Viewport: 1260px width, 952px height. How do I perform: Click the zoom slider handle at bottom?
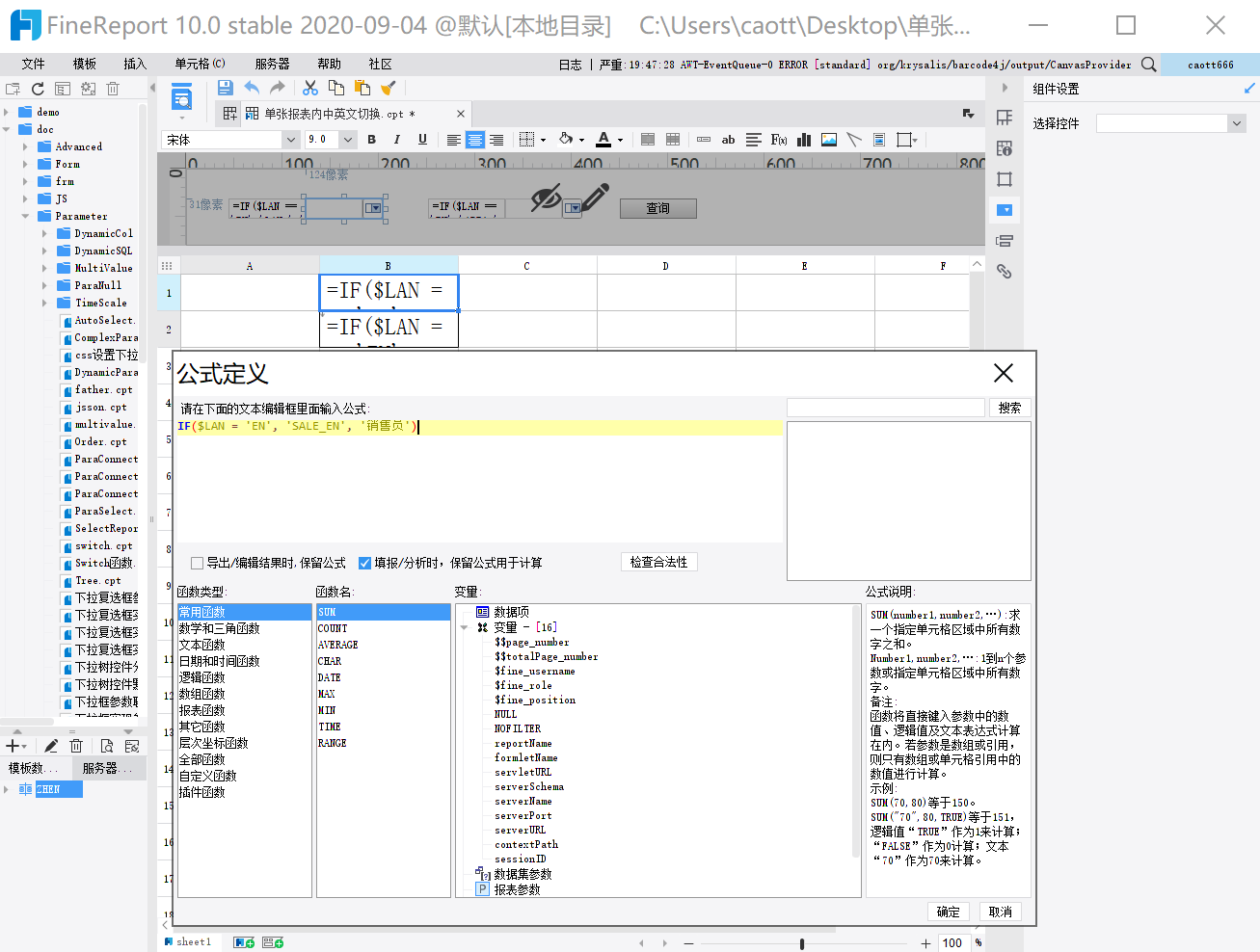point(802,943)
